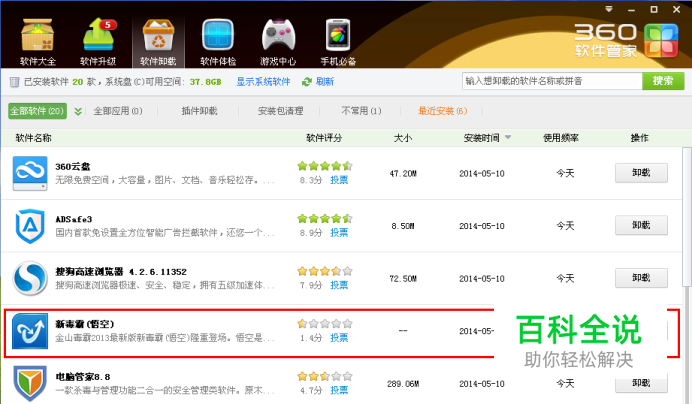692x404 pixels.
Task: Click the green refresh arrows icon
Action: (x=307, y=82)
